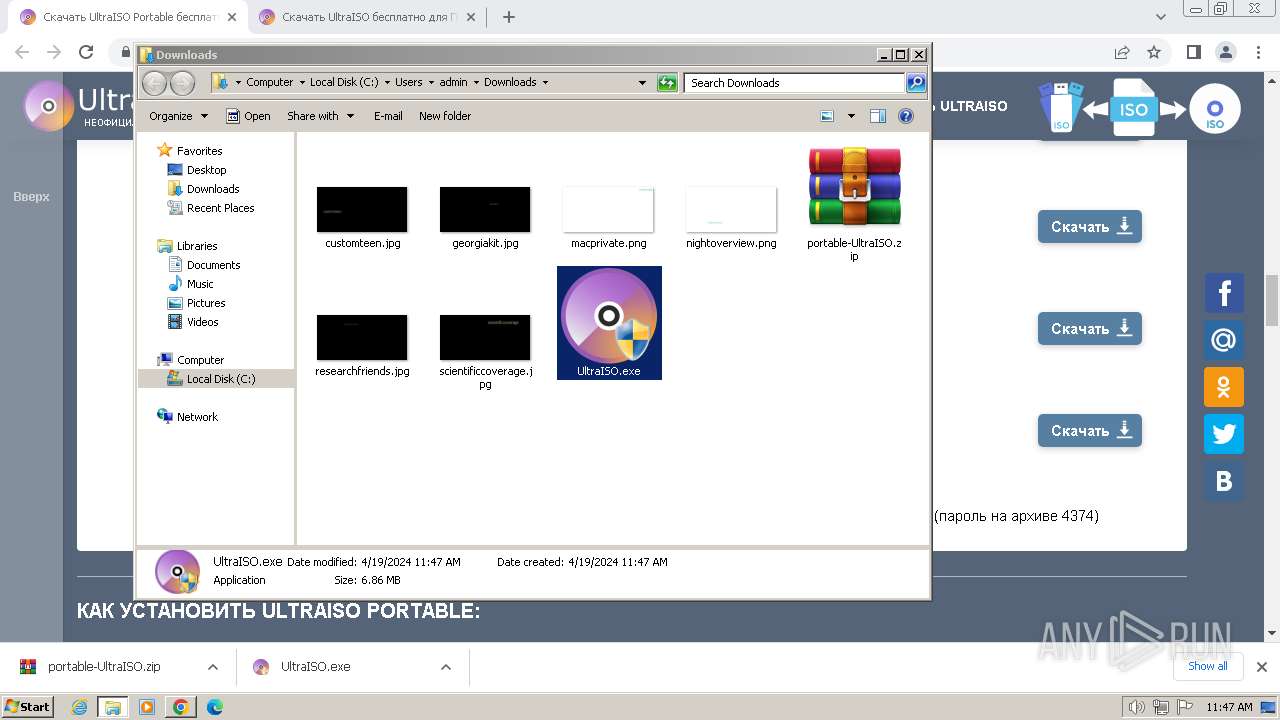Image resolution: width=1280 pixels, height=720 pixels.
Task: Share page via Twitter icon
Action: coord(1224,434)
